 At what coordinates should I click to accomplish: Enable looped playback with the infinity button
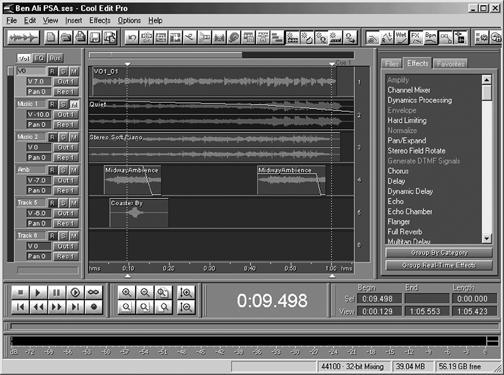(x=93, y=292)
